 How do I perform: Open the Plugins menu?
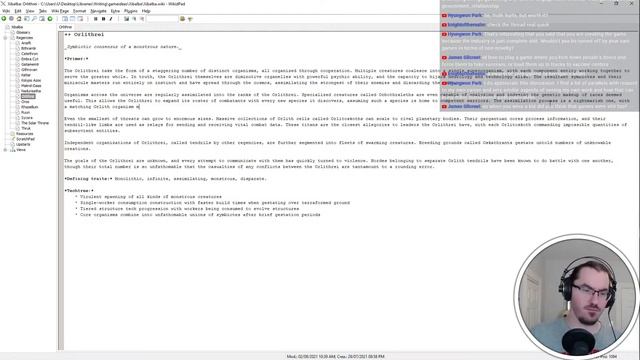(131, 11)
